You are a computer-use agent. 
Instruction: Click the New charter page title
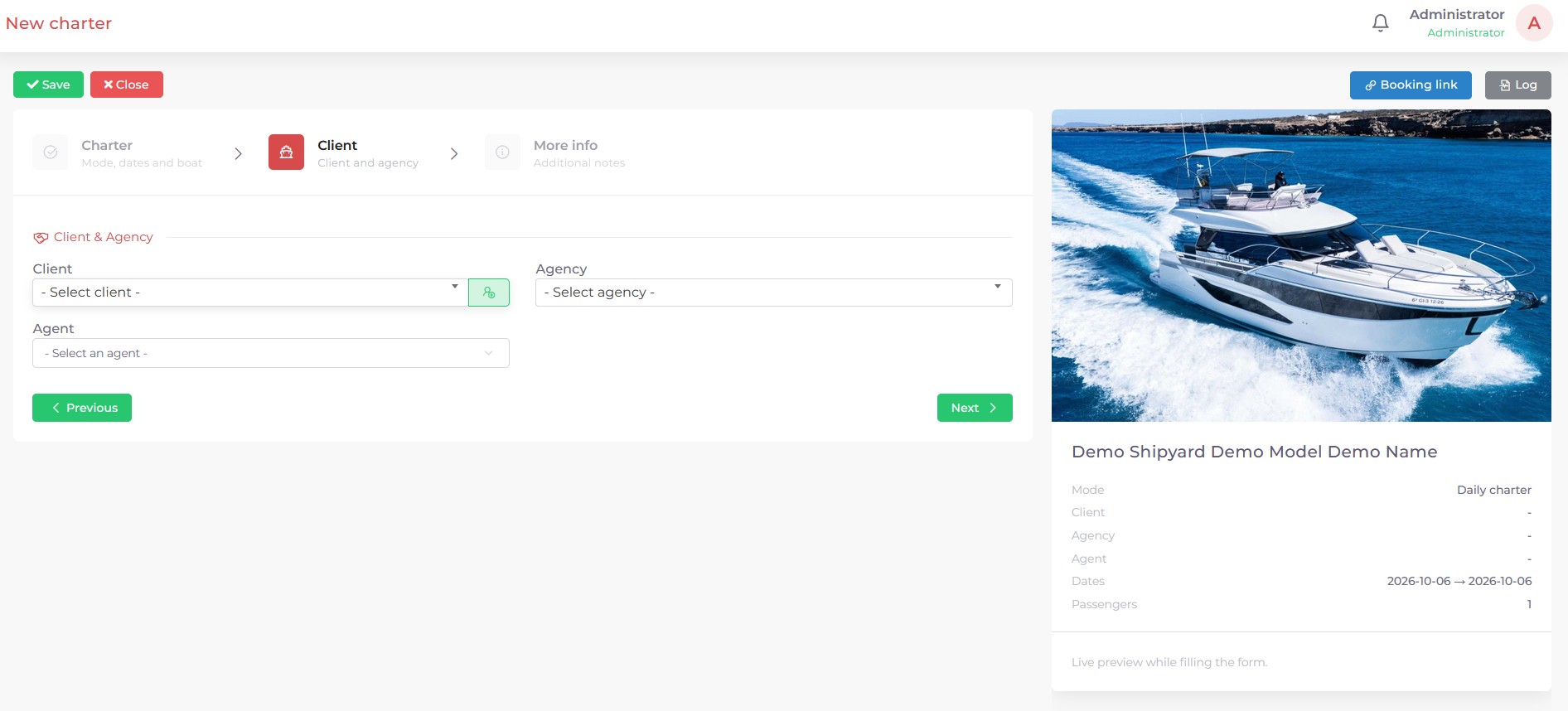point(59,23)
